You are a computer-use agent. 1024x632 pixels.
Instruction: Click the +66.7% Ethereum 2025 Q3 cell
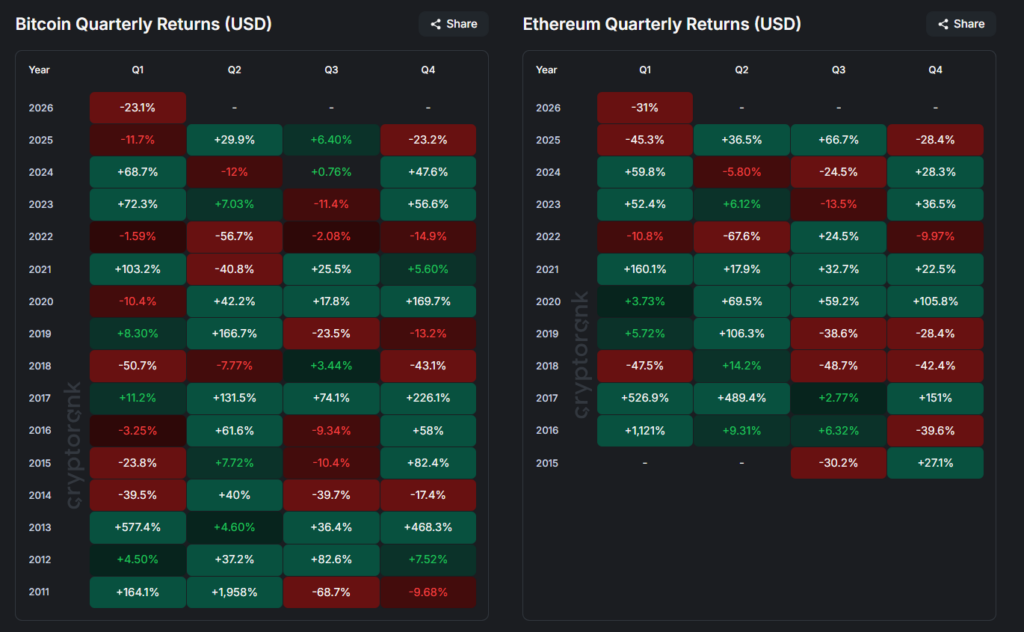click(x=838, y=140)
